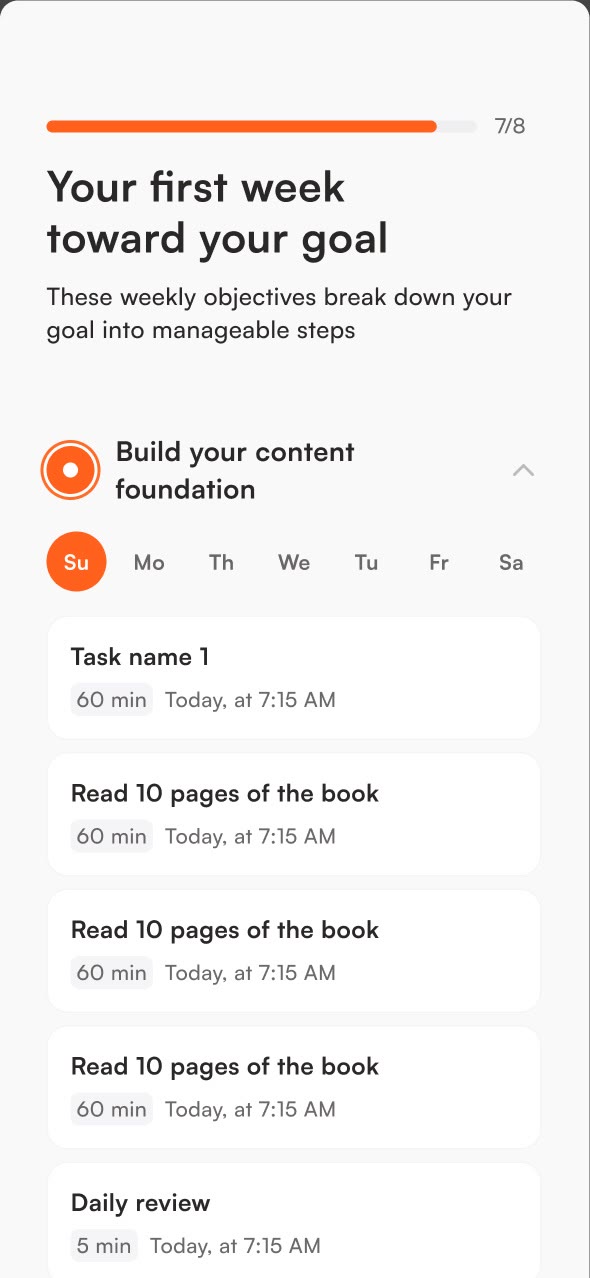Viewport: 590px width, 1278px height.
Task: Switch to the Th day tab
Action: (x=221, y=562)
